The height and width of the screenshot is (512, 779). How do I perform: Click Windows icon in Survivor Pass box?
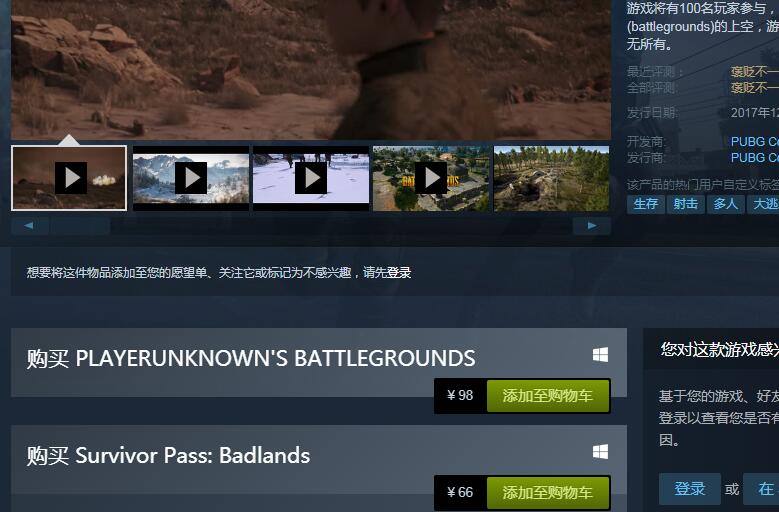(x=601, y=451)
